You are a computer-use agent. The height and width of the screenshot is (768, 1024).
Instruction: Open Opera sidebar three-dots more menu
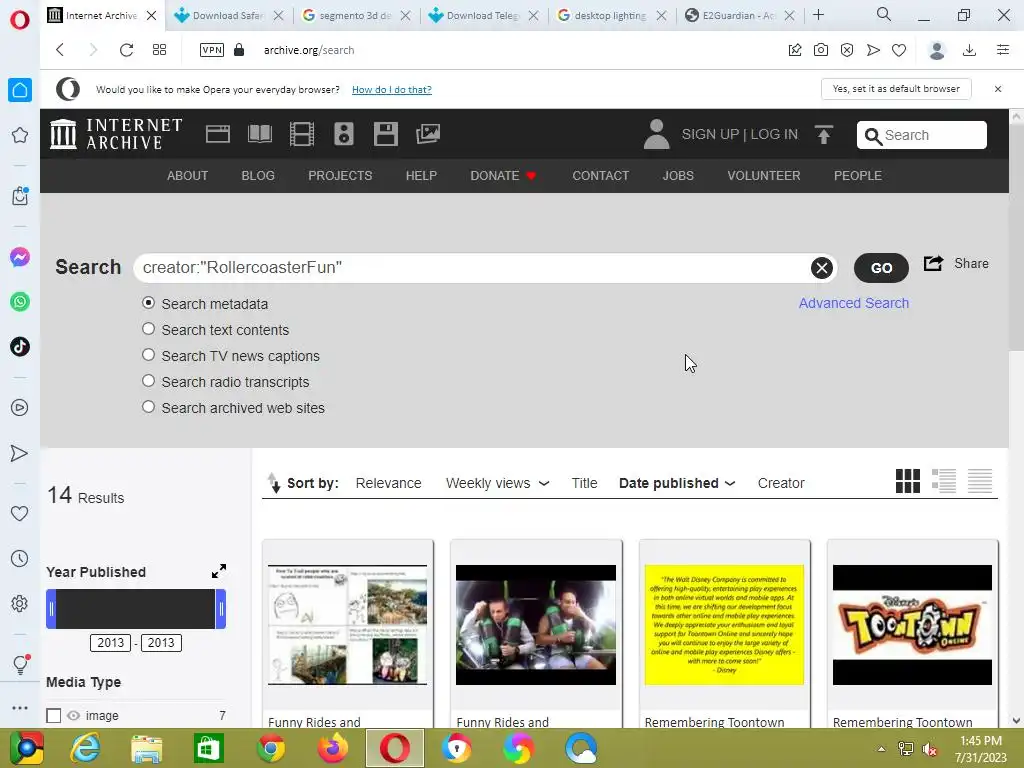[20, 708]
